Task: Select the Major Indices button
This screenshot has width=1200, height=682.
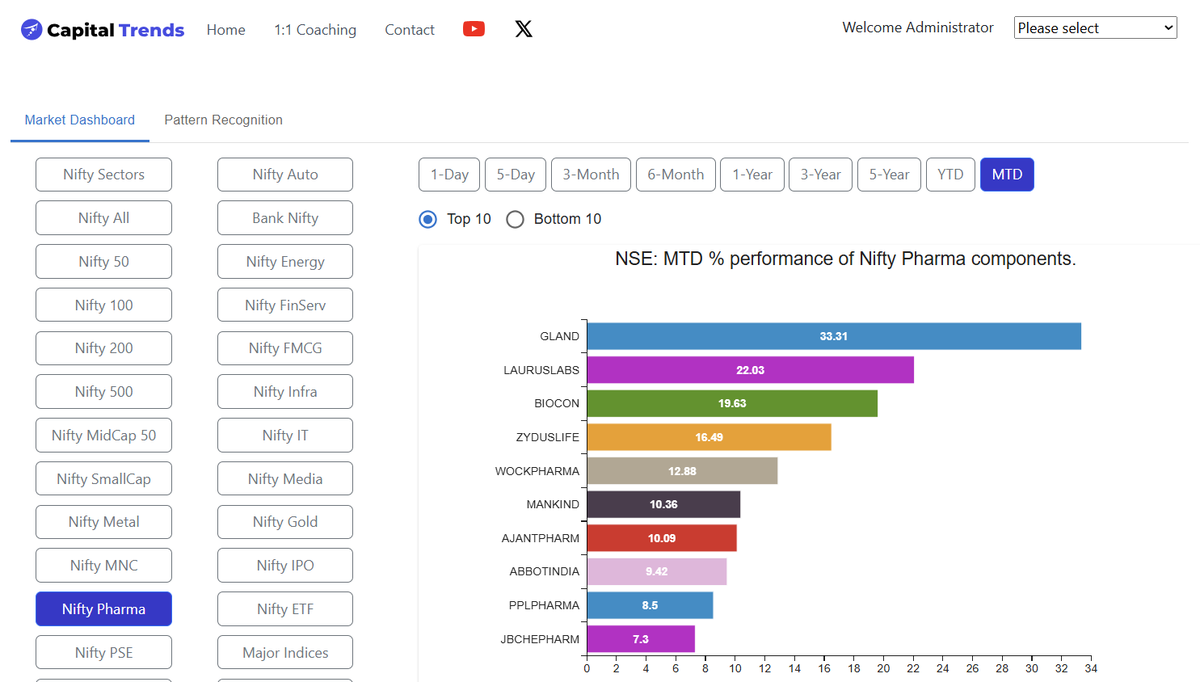Action: 285,652
